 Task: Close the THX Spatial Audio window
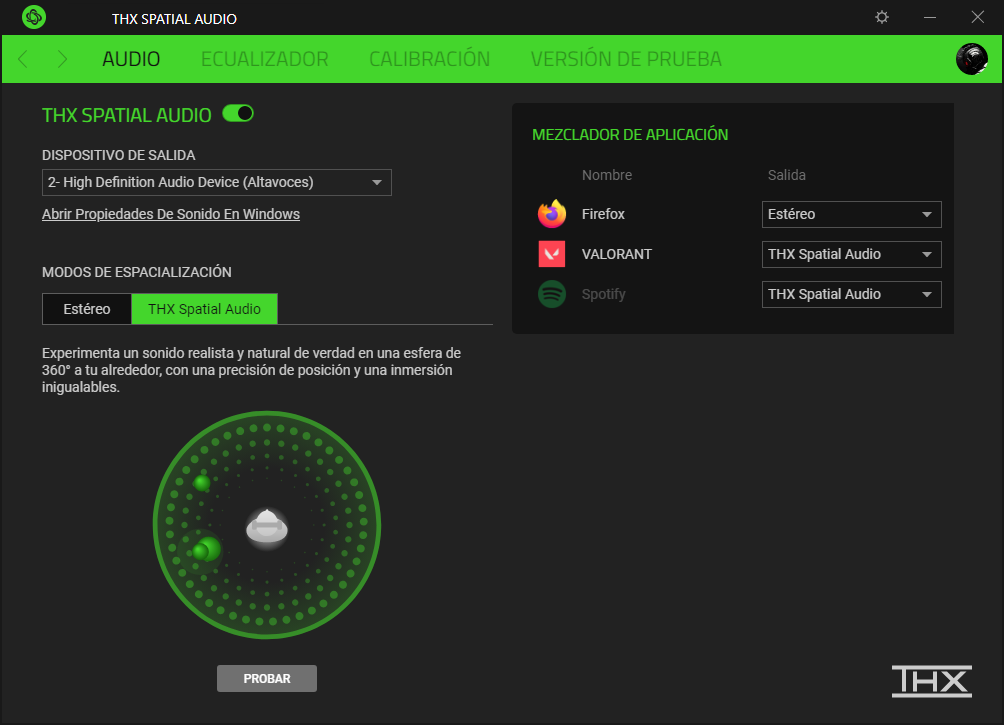[977, 17]
